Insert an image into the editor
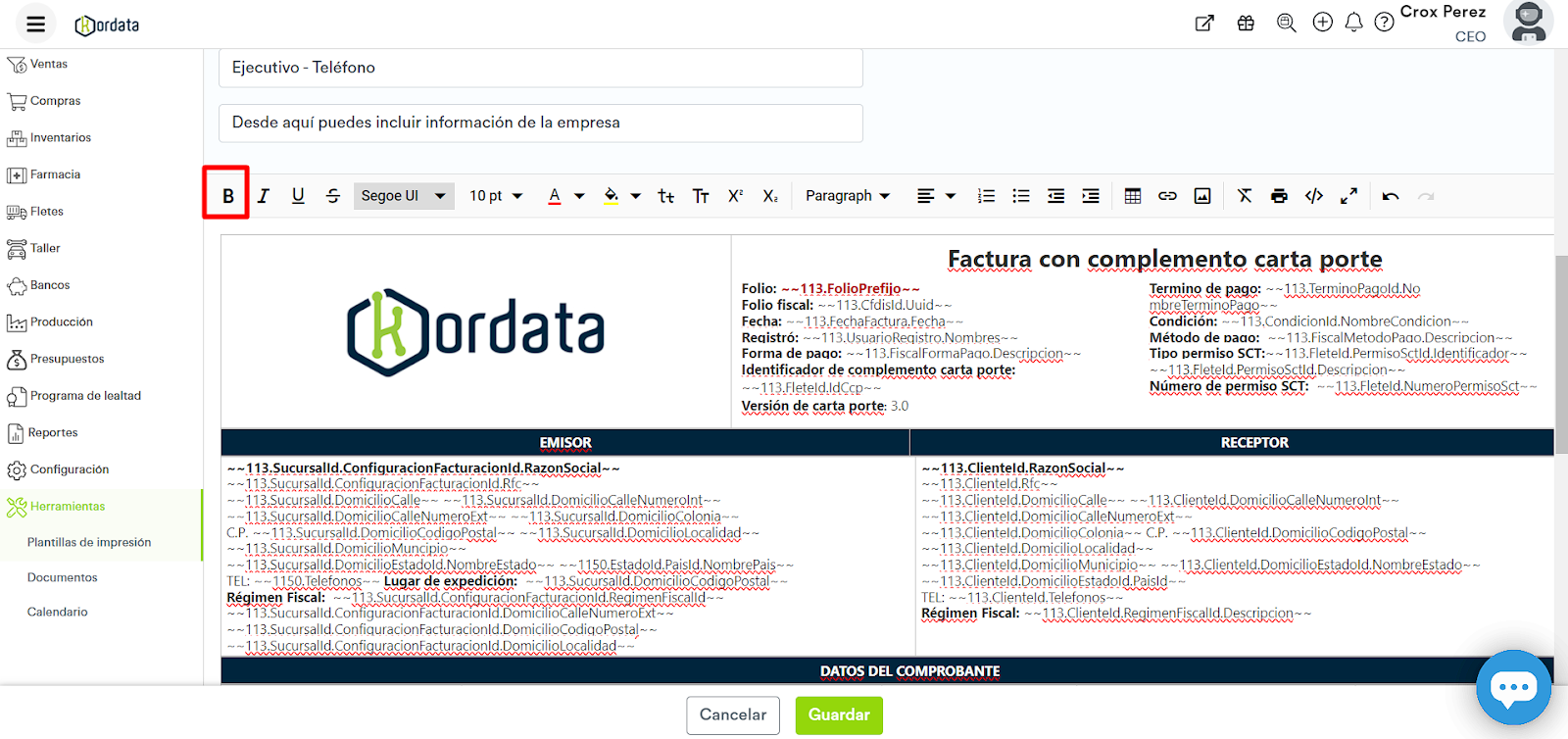 pos(1202,196)
